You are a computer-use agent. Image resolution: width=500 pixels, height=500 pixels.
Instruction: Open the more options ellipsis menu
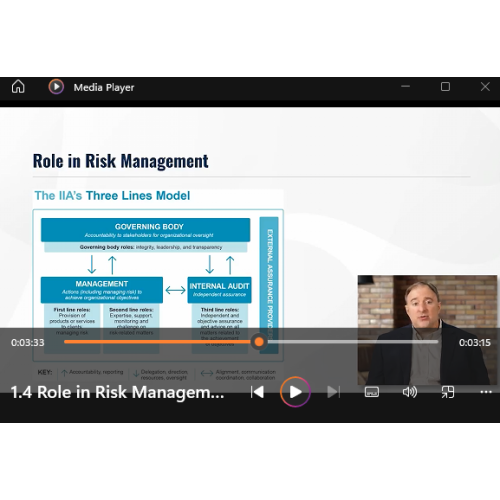[x=486, y=392]
